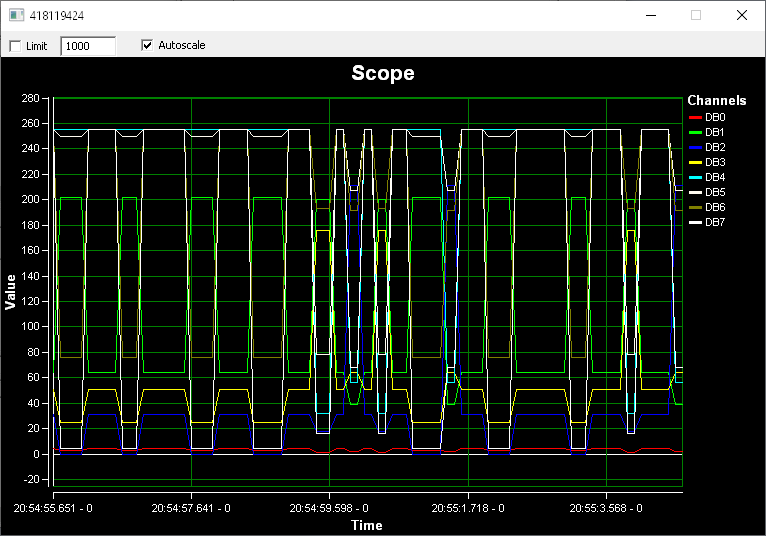Select DB0 label in Channels legend
Viewport: 766px width, 536px height.
pyautogui.click(x=715, y=117)
